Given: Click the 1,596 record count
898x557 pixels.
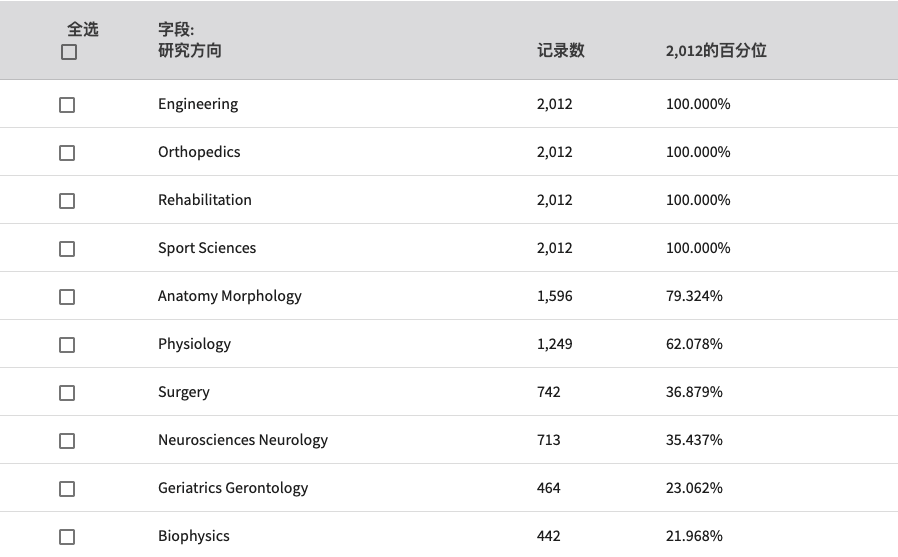Looking at the screenshot, I should [554, 296].
